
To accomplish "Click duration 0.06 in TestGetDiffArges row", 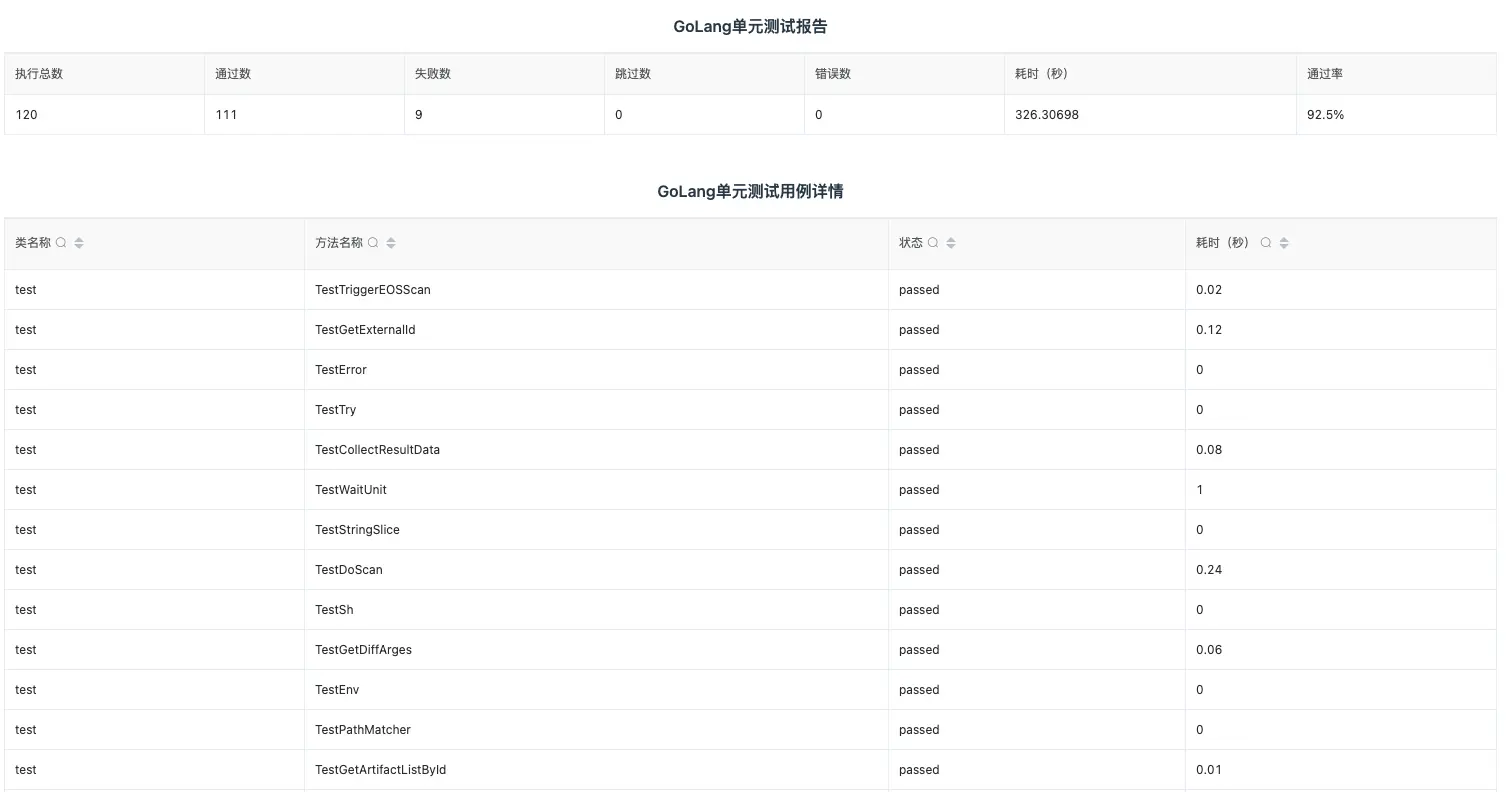I will coord(1209,650).
